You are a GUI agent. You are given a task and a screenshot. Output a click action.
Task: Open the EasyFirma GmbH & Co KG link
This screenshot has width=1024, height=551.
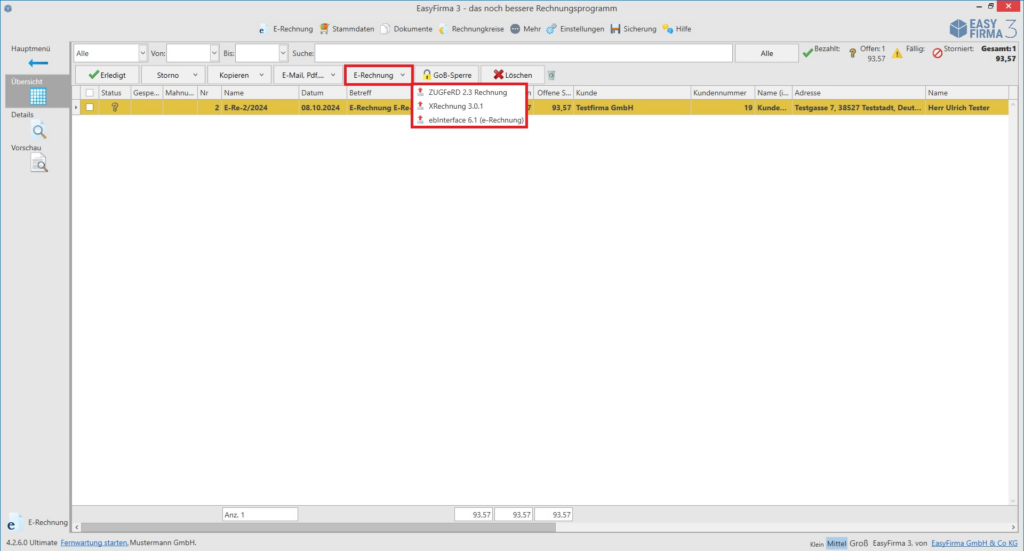pos(974,543)
